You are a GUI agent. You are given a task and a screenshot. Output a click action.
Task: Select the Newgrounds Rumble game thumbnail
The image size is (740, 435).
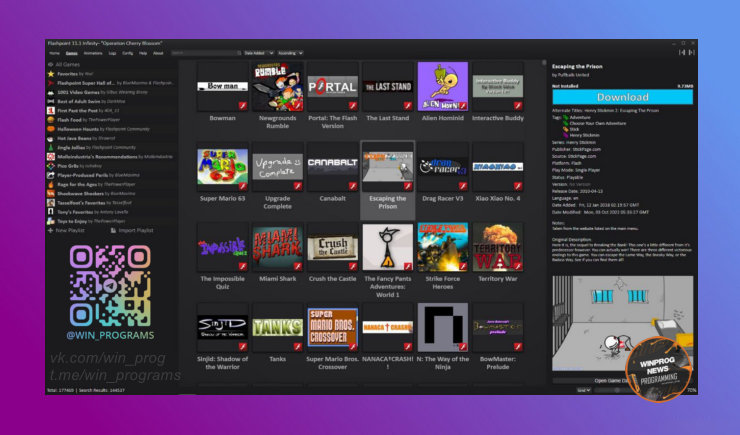(278, 87)
